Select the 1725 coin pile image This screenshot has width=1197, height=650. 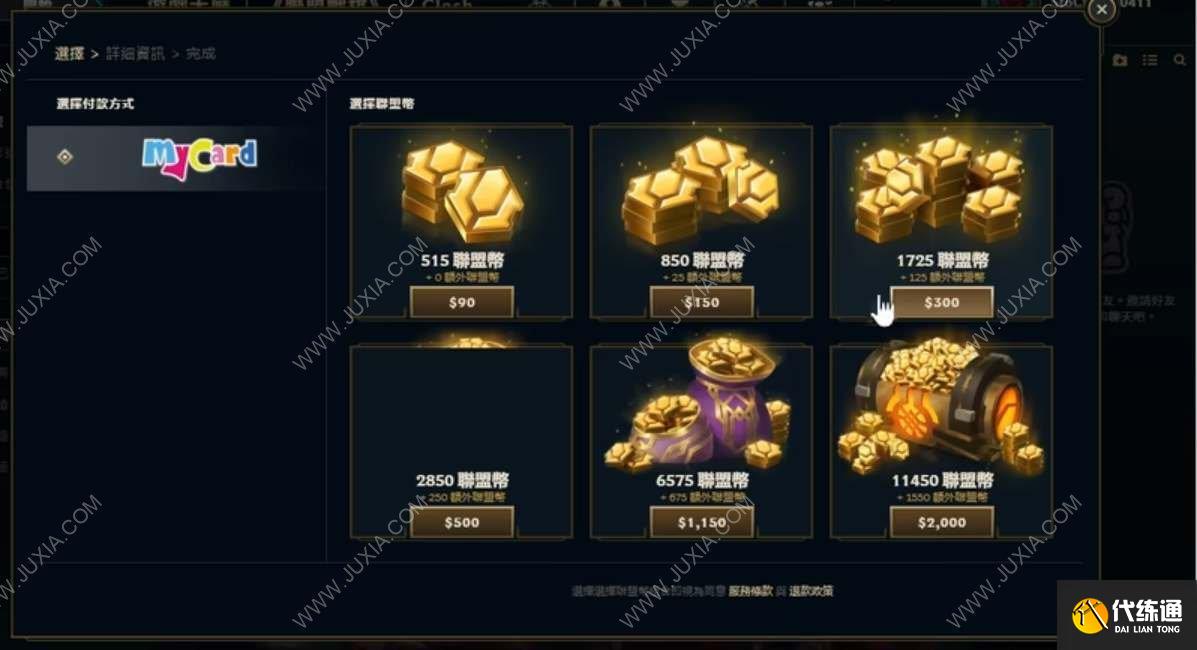tap(939, 189)
